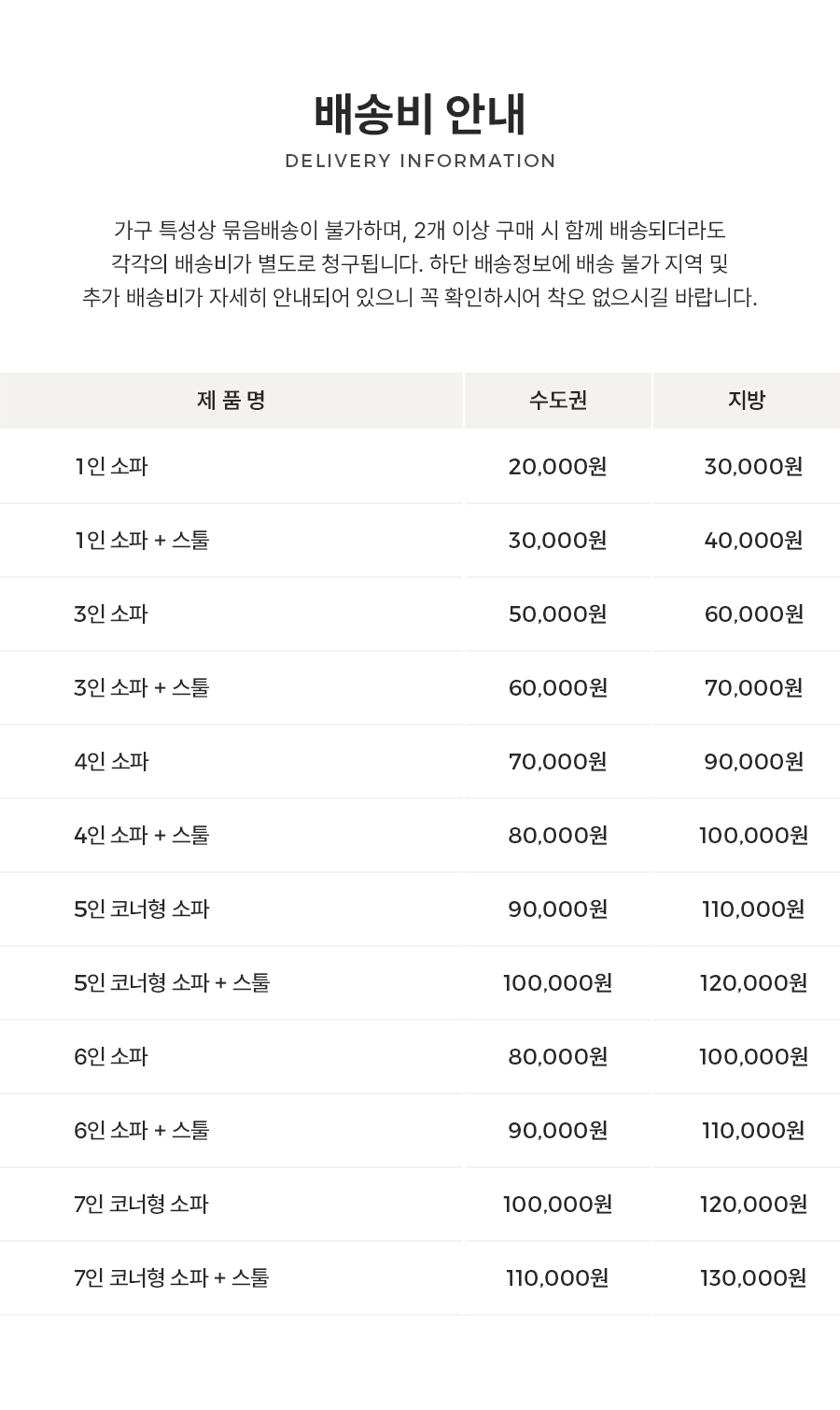This screenshot has width=840, height=1410.
Task: Click the 5인 코너형 소파 product name
Action: [142, 909]
